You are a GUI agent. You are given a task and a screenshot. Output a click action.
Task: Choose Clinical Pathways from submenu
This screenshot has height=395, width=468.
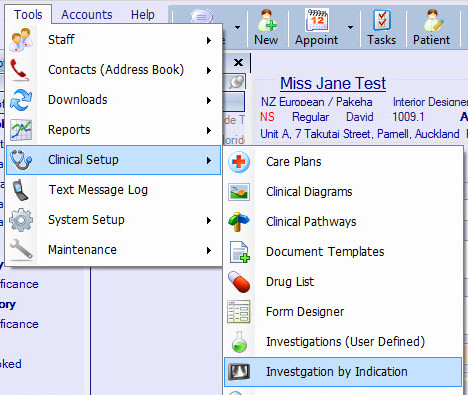[x=343, y=222]
